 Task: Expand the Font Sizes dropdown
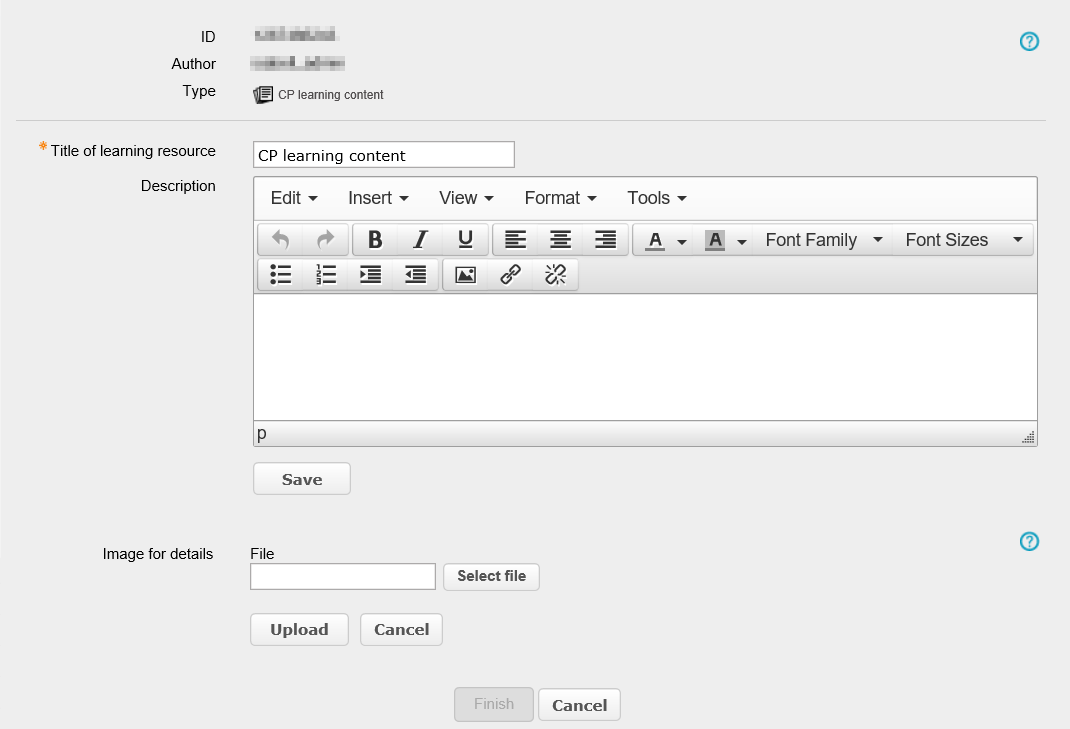962,240
